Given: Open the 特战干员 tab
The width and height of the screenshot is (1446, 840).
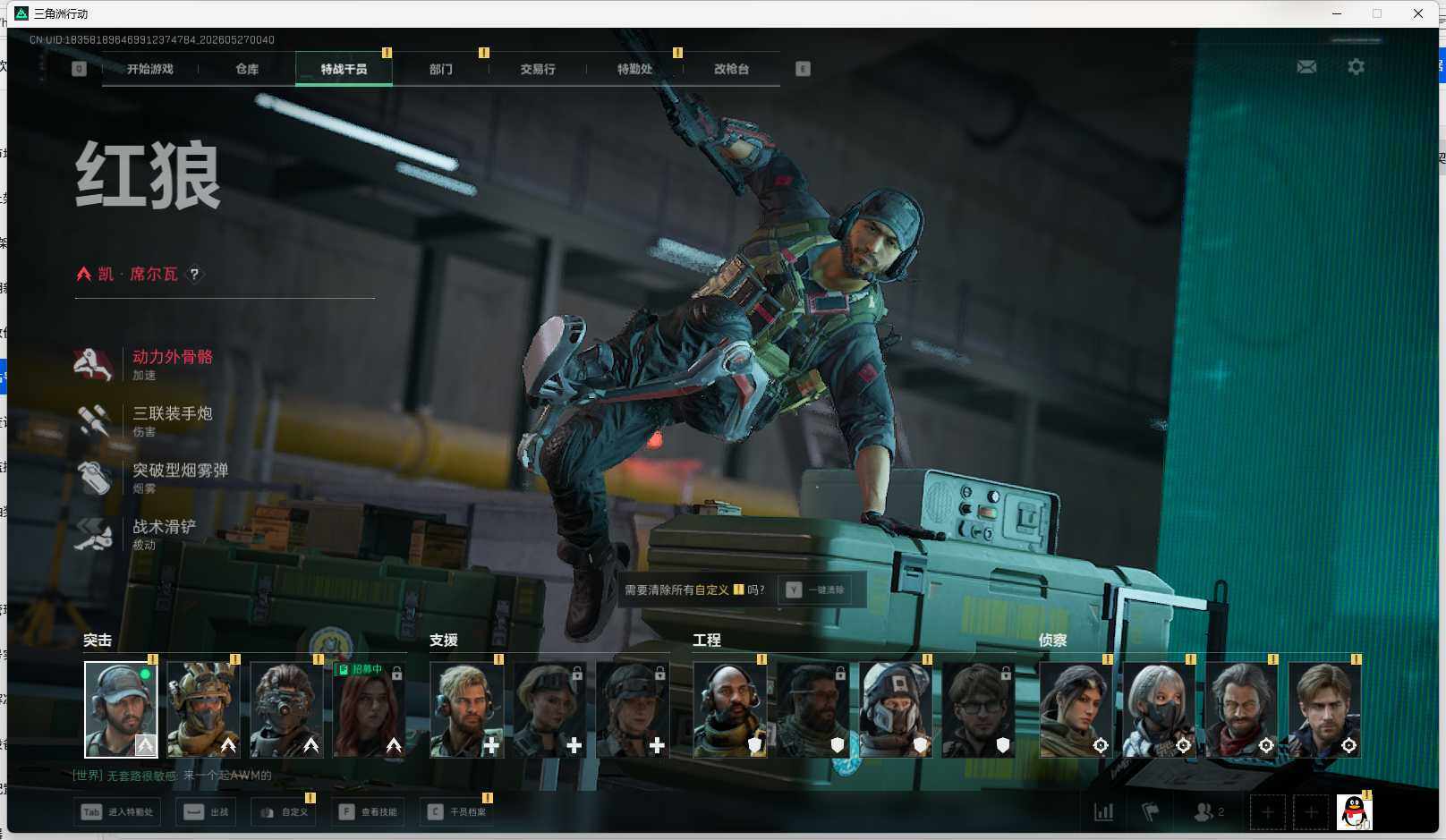Looking at the screenshot, I should [x=344, y=69].
